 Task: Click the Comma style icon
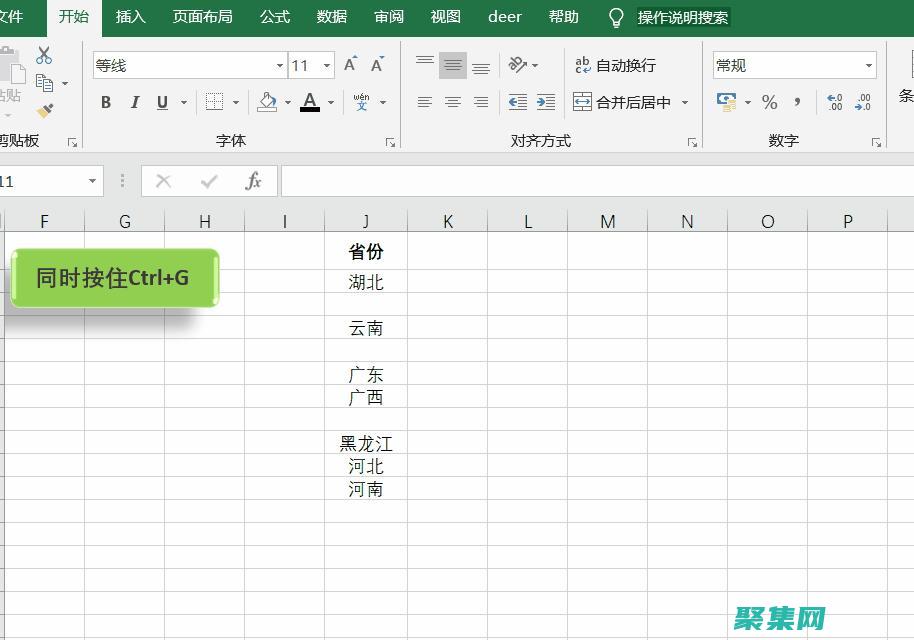[x=797, y=101]
